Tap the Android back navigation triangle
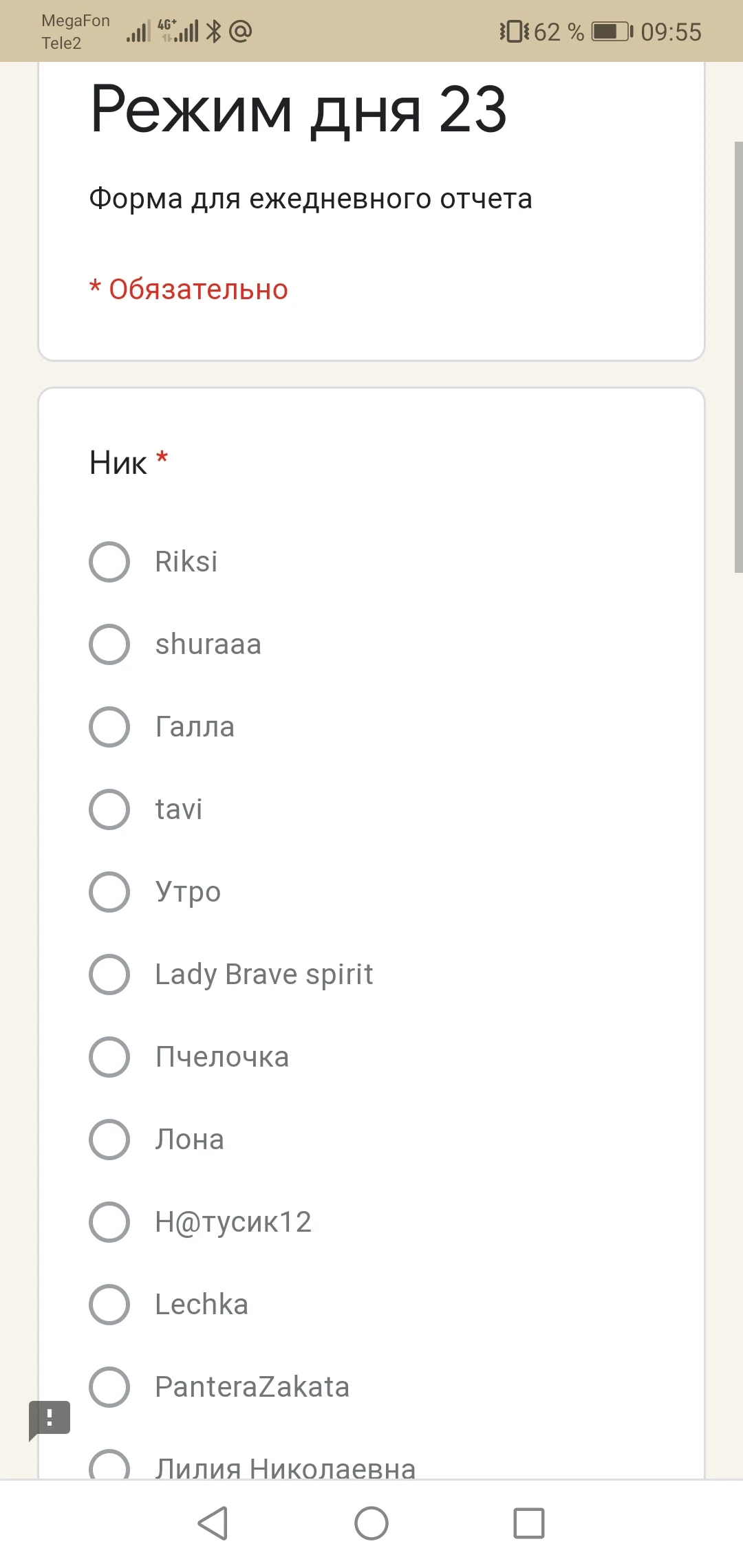743x1568 pixels. pyautogui.click(x=213, y=1523)
